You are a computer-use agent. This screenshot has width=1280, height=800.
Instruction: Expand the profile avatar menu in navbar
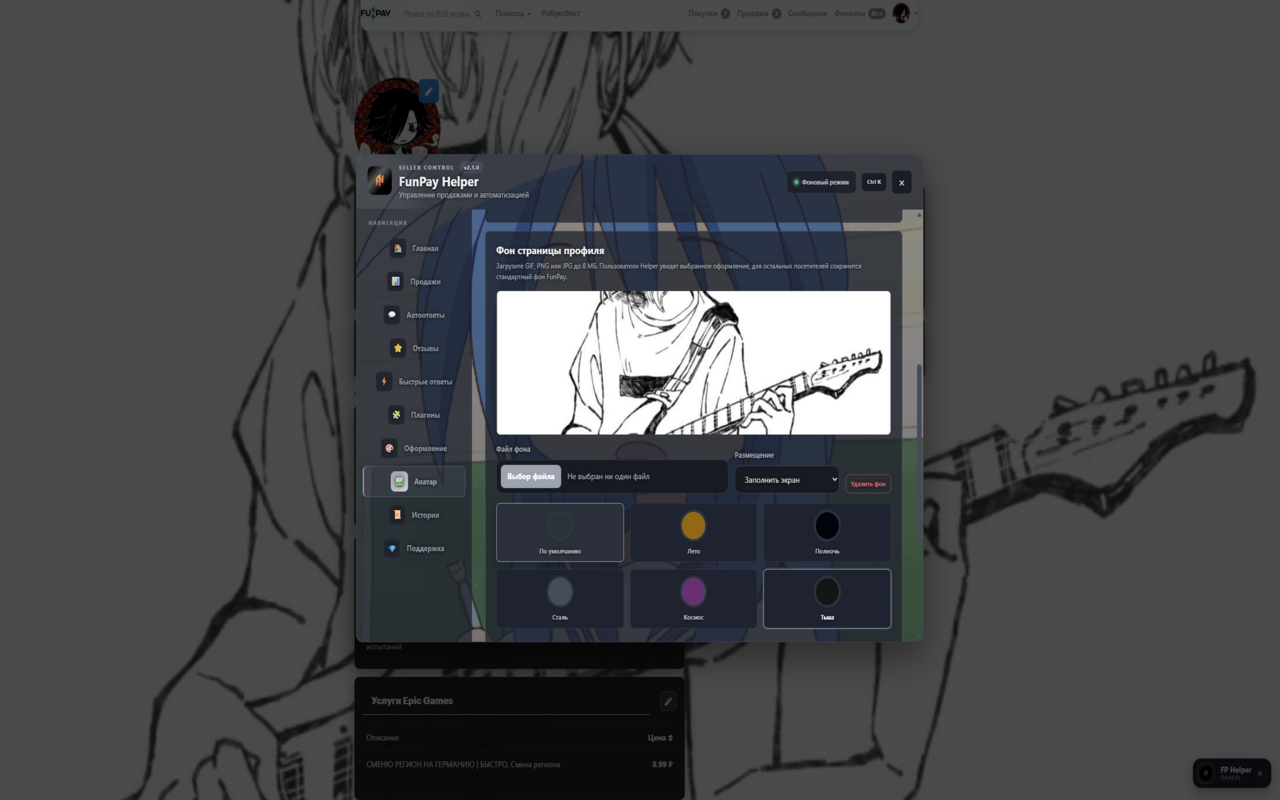904,13
